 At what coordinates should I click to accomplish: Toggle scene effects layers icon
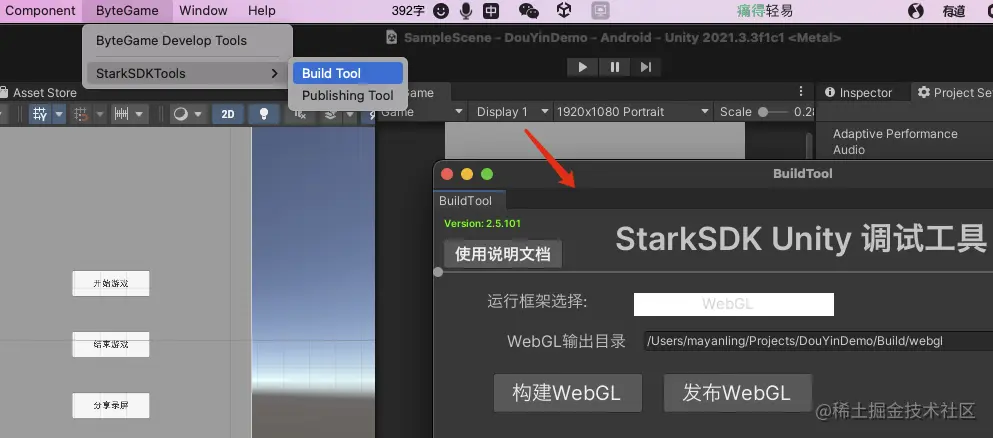point(331,115)
